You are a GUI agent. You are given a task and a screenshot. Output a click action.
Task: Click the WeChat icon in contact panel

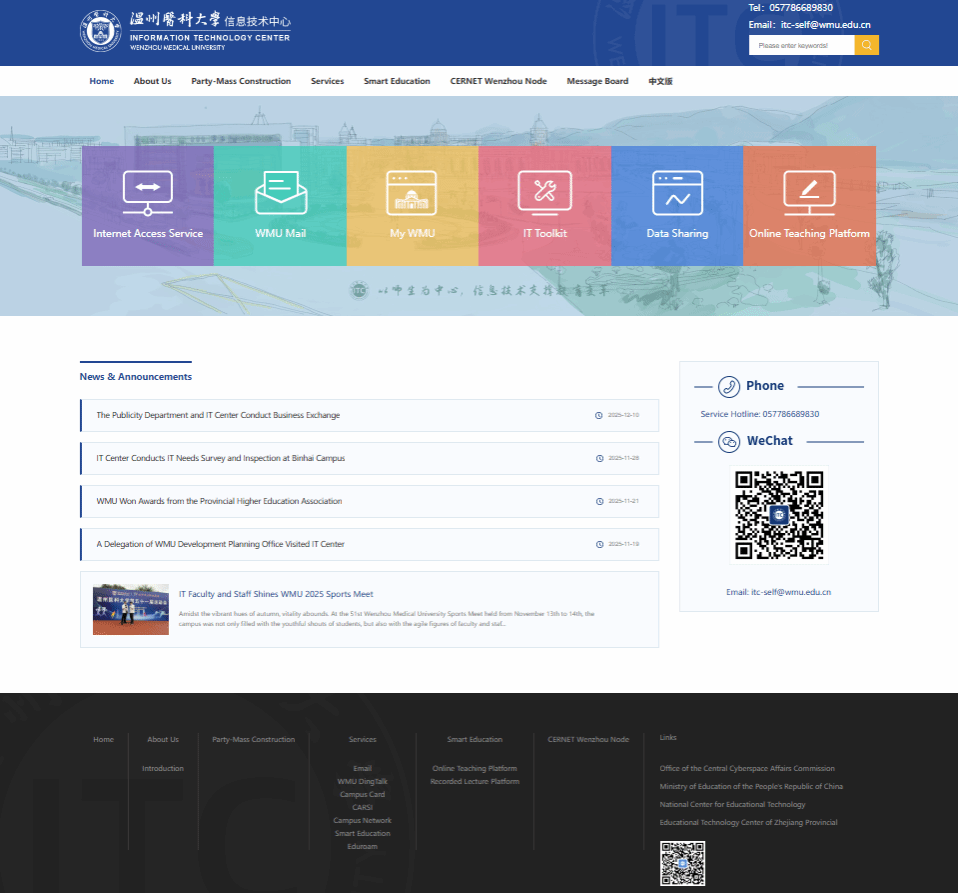pos(729,441)
